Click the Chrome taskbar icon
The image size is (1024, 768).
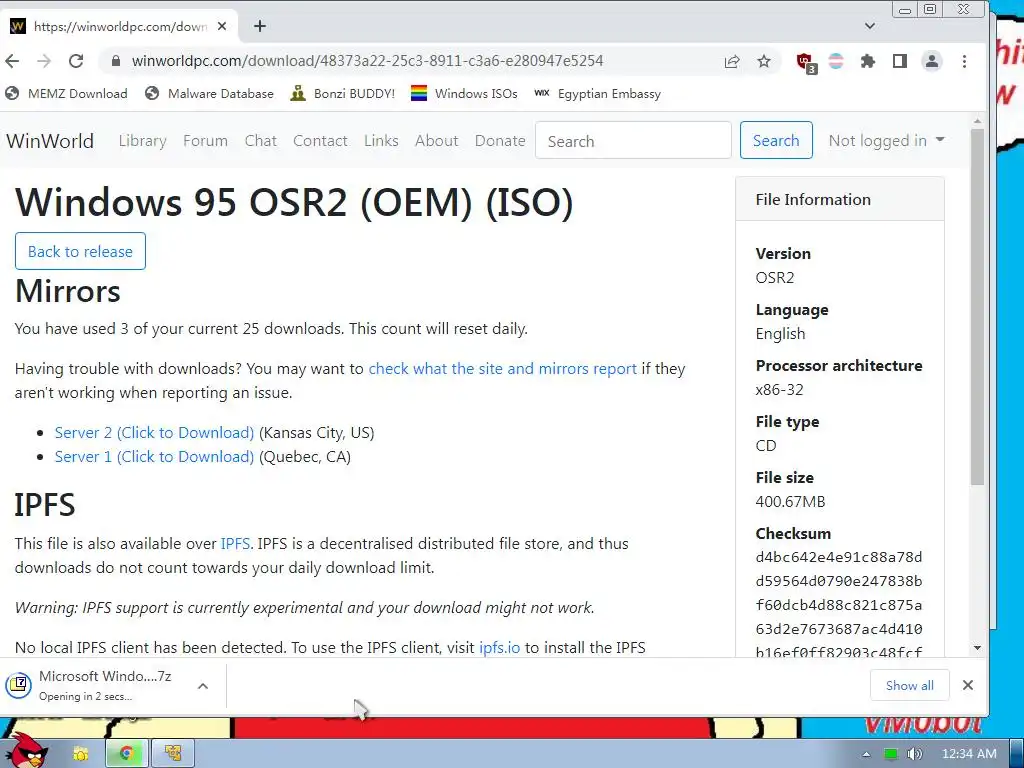(x=127, y=754)
